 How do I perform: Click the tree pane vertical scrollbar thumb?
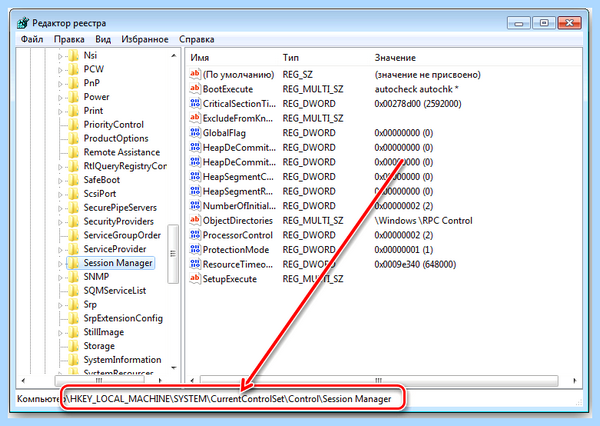point(173,254)
